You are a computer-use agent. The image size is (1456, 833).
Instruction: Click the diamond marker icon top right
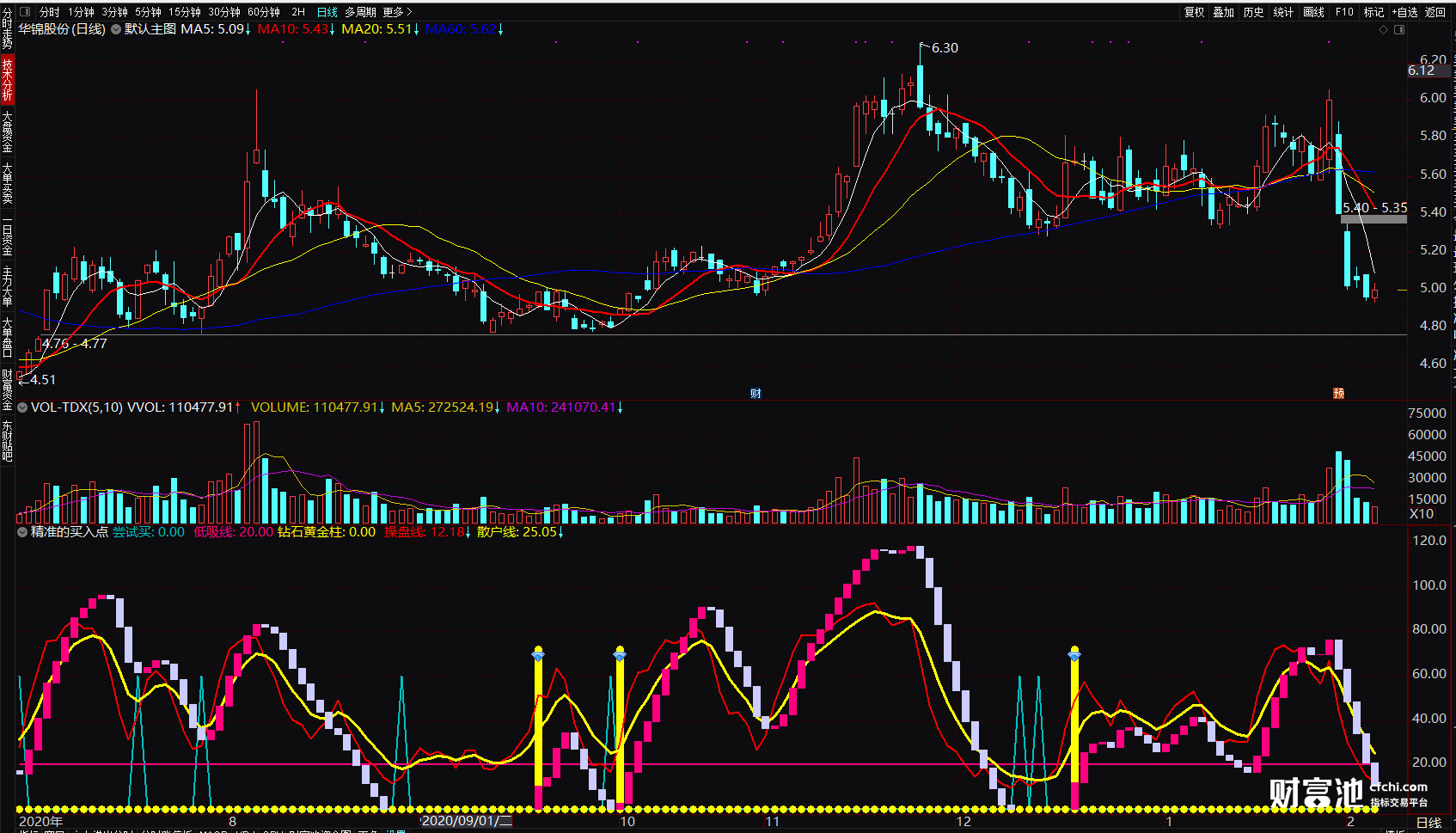pos(1383,29)
